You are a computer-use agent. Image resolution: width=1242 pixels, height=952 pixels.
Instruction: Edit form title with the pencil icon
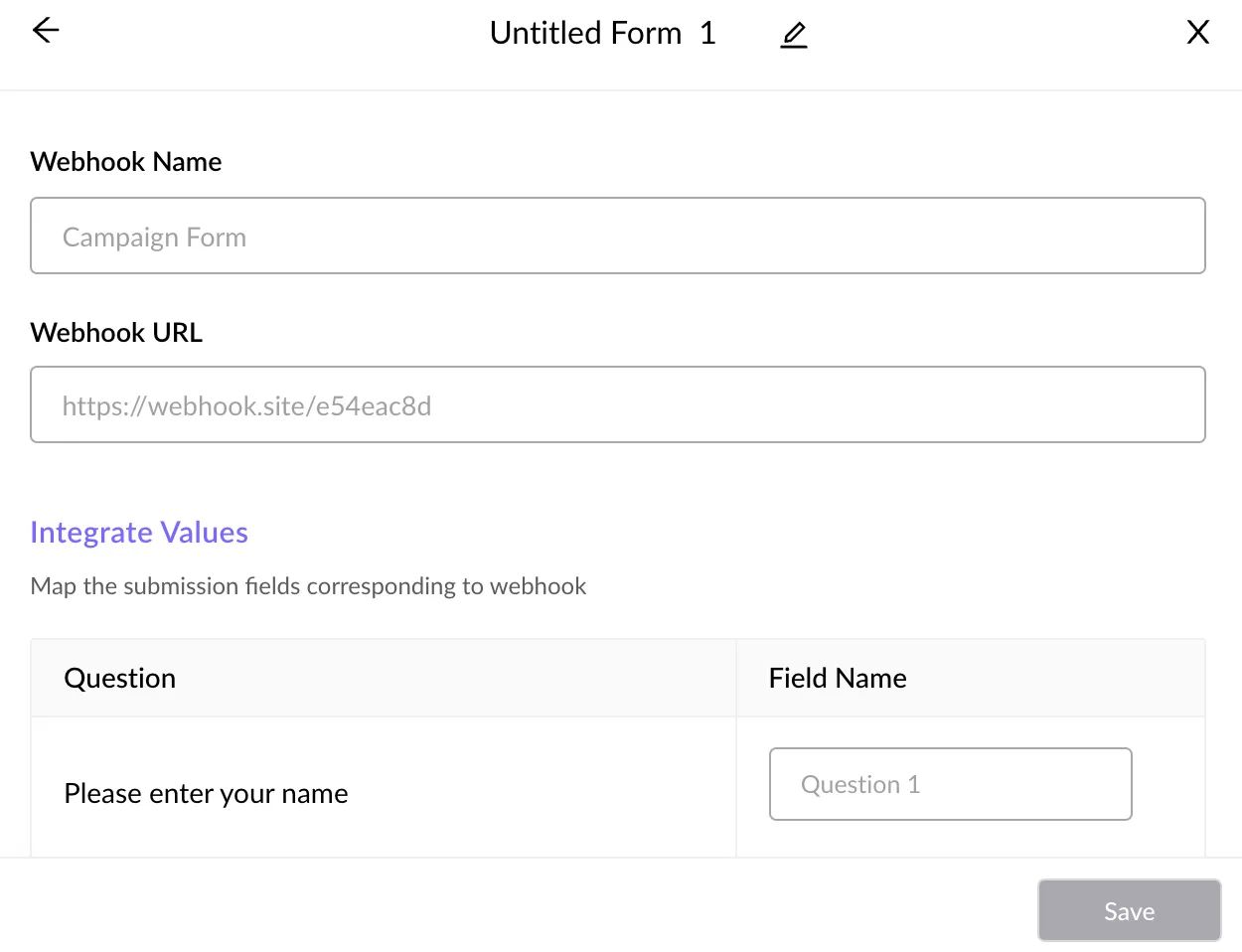pos(793,36)
